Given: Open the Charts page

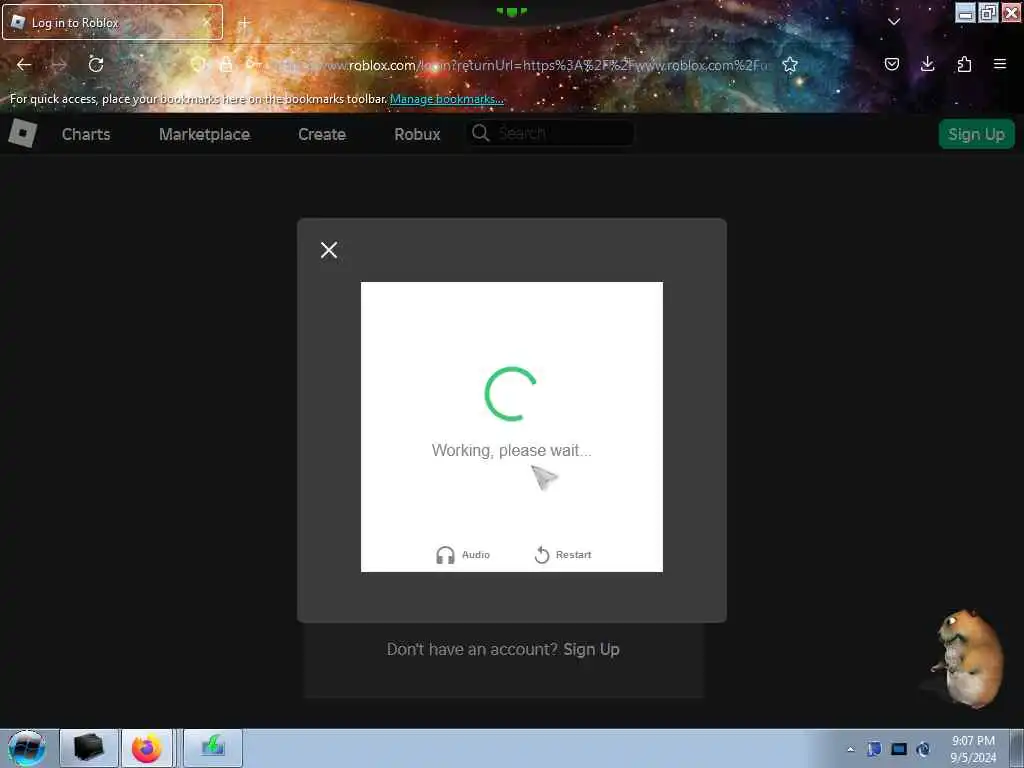Looking at the screenshot, I should [x=86, y=134].
